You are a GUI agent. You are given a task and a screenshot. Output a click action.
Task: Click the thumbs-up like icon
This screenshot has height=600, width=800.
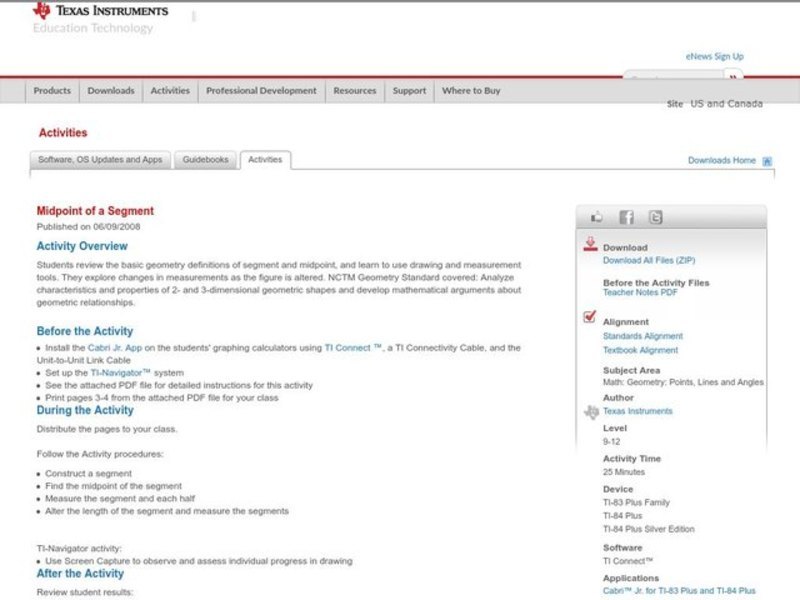click(597, 217)
